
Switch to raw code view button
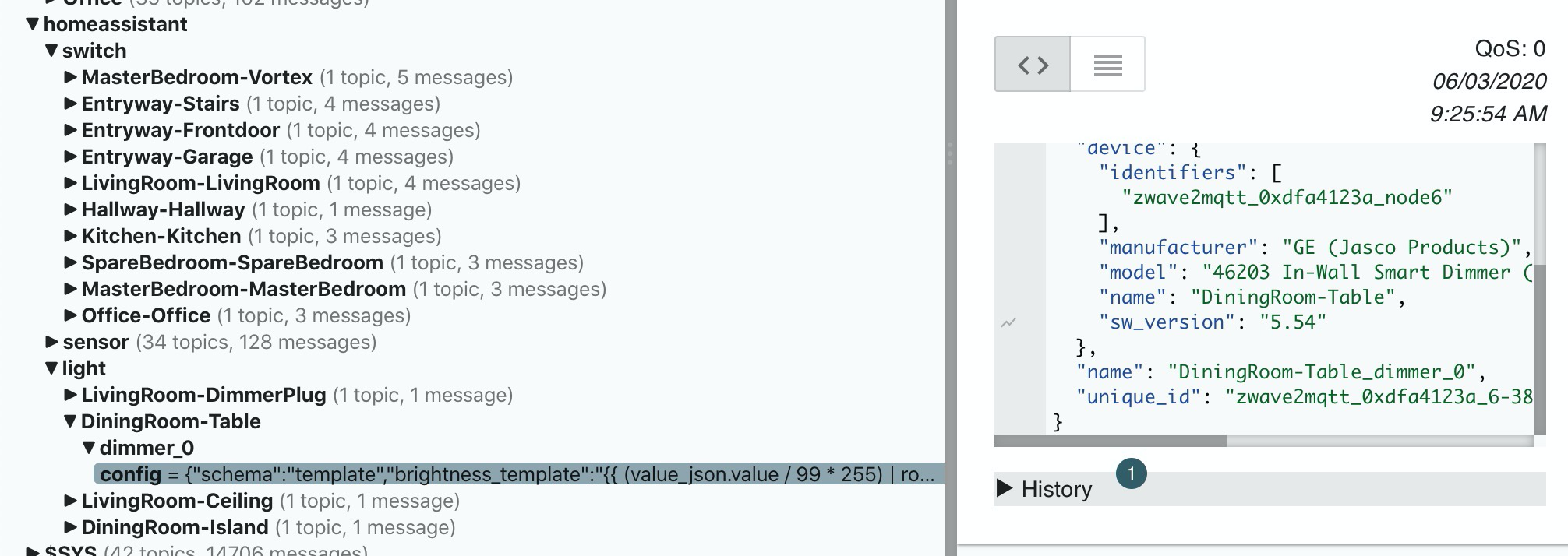(x=1033, y=64)
